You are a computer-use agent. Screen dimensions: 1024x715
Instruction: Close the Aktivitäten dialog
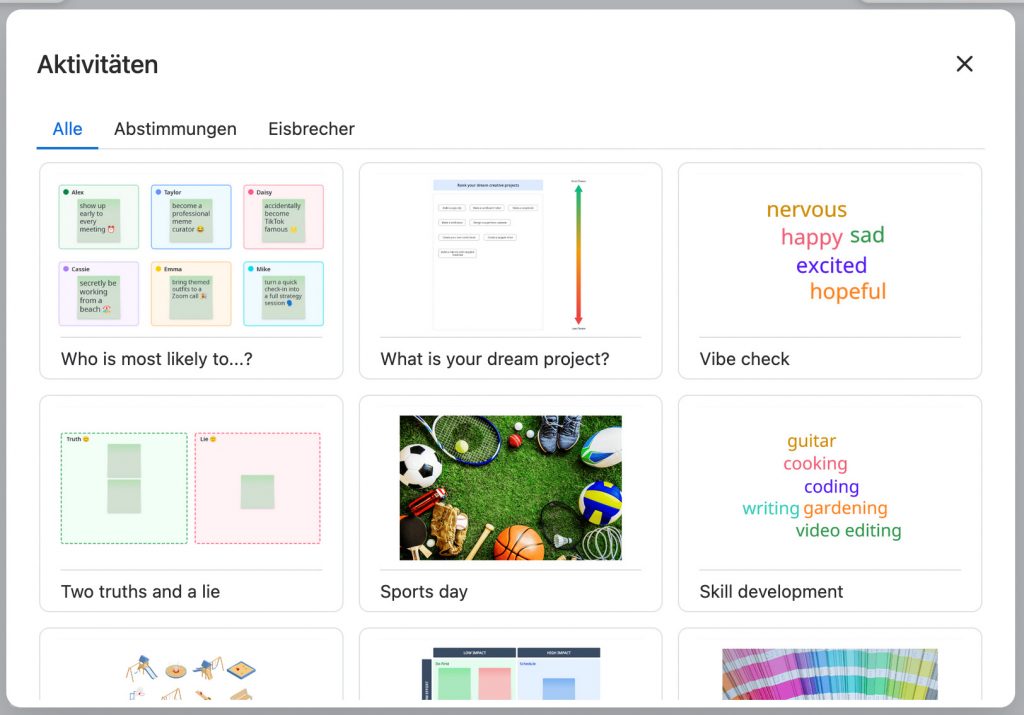pyautogui.click(x=964, y=64)
